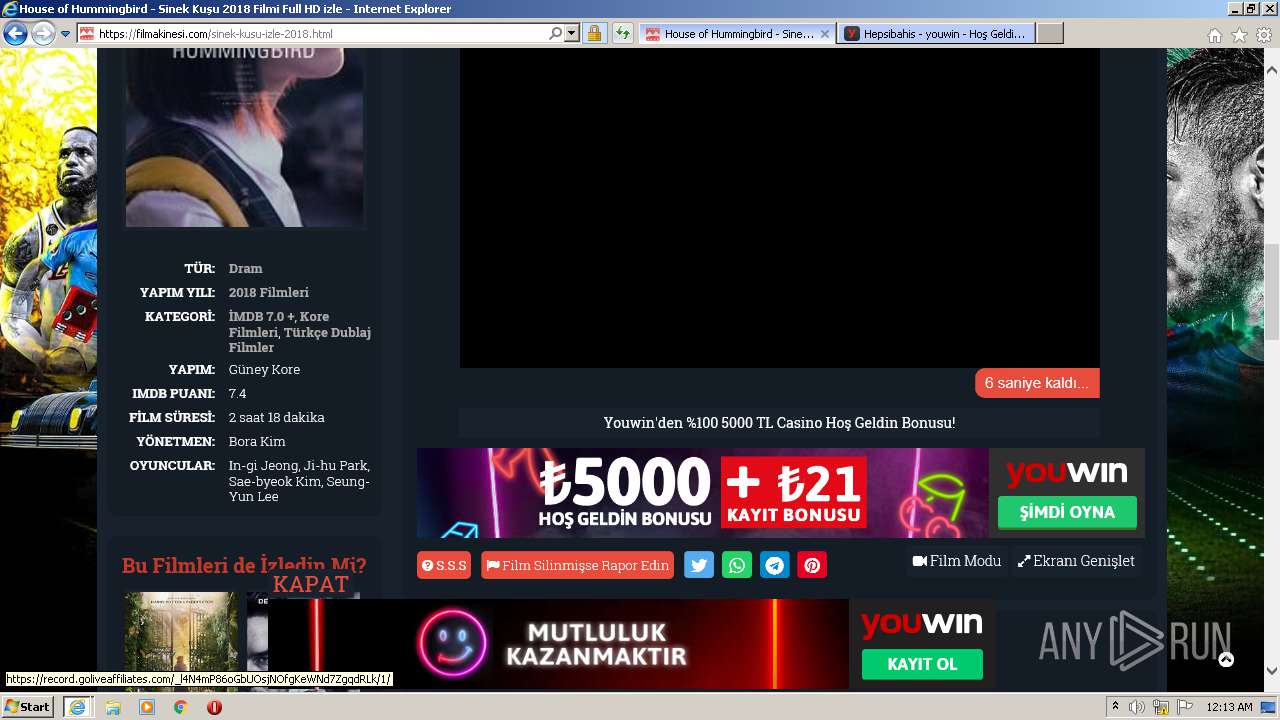Toggle Film Modu

tap(957, 561)
